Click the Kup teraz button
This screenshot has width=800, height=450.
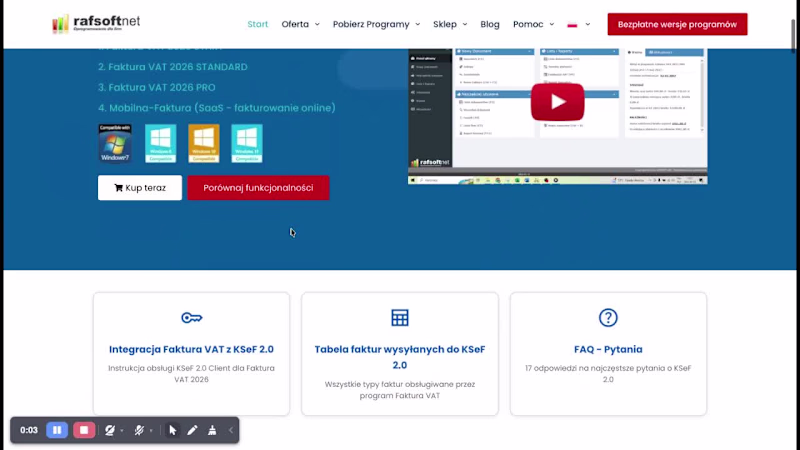pyautogui.click(x=140, y=188)
